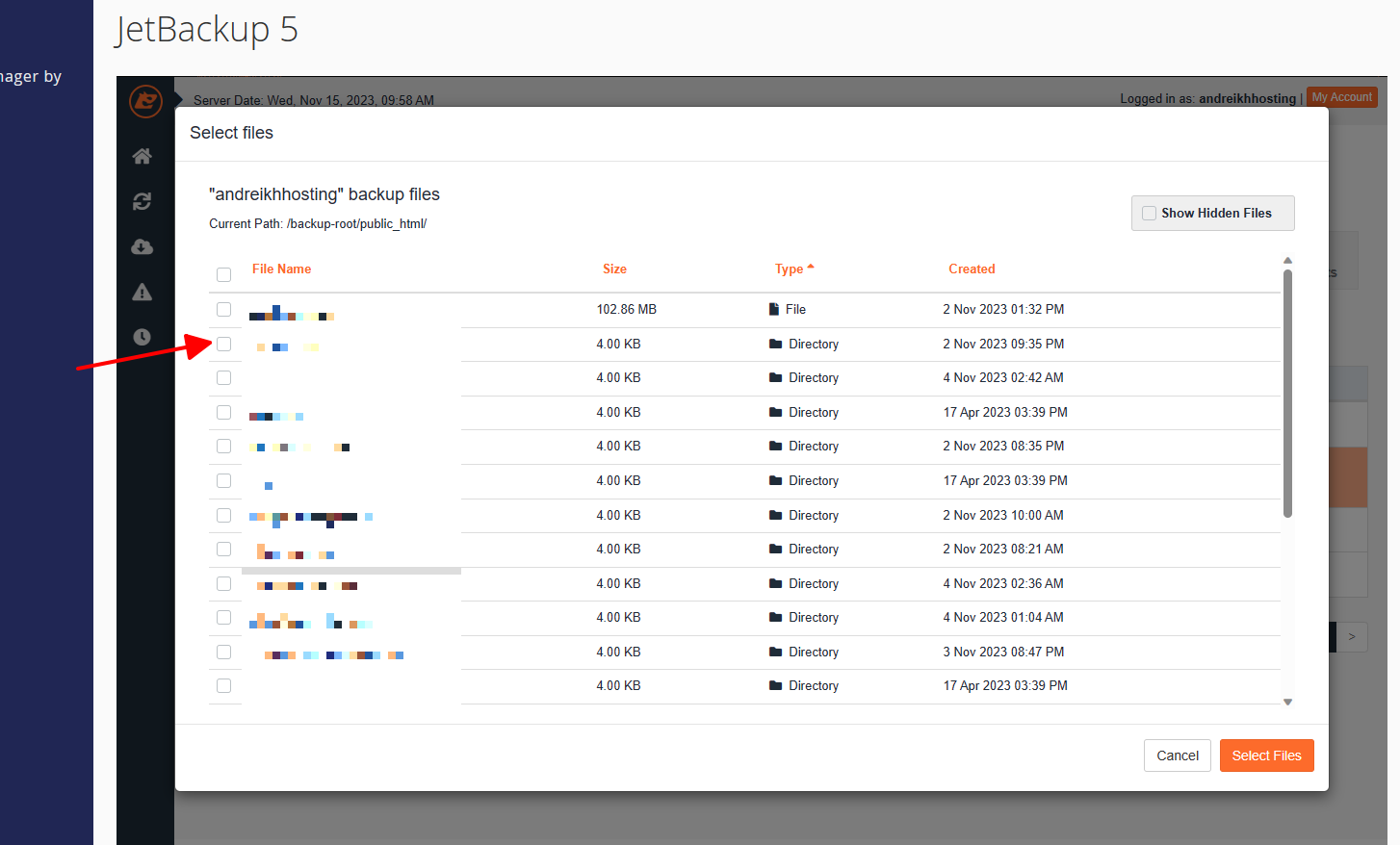This screenshot has height=845, width=1400.
Task: Open My Account in the top bar
Action: [x=1341, y=97]
